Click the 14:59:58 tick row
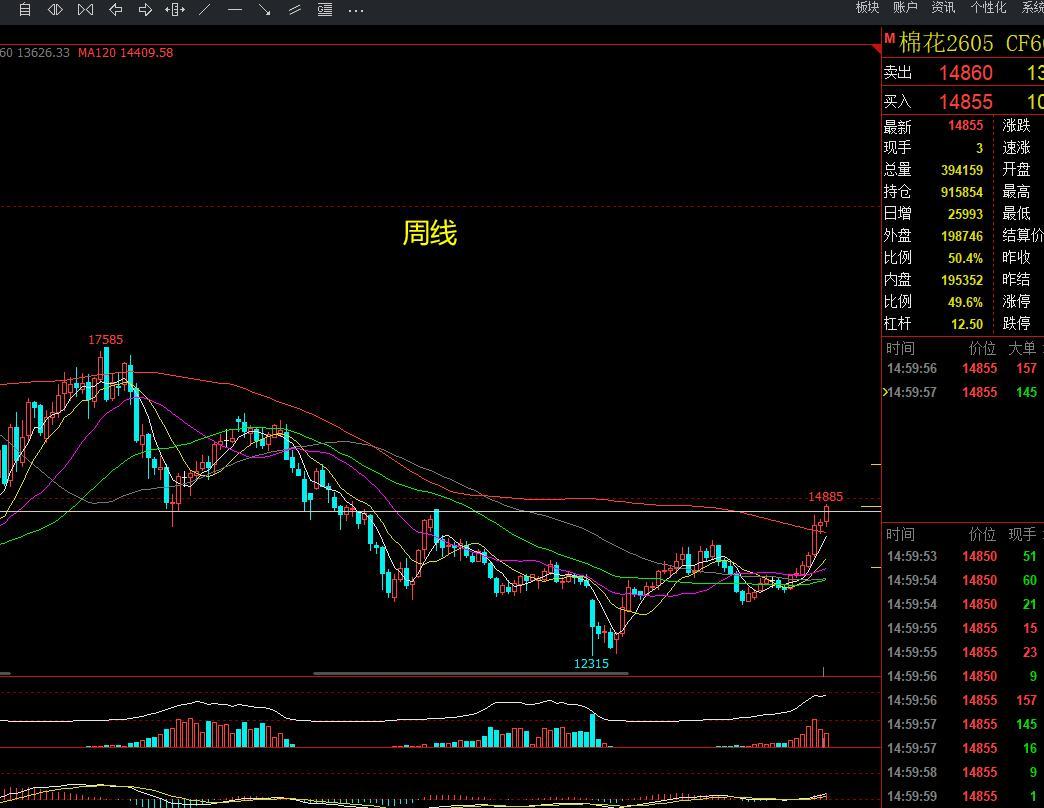This screenshot has height=808, width=1044. (x=963, y=772)
